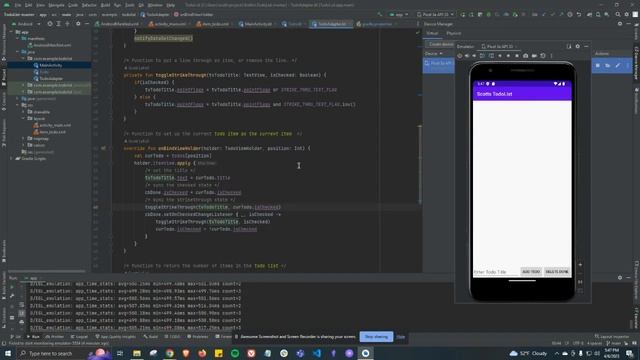Click the Create device button
Screen dimensions: 640x360
440,44
